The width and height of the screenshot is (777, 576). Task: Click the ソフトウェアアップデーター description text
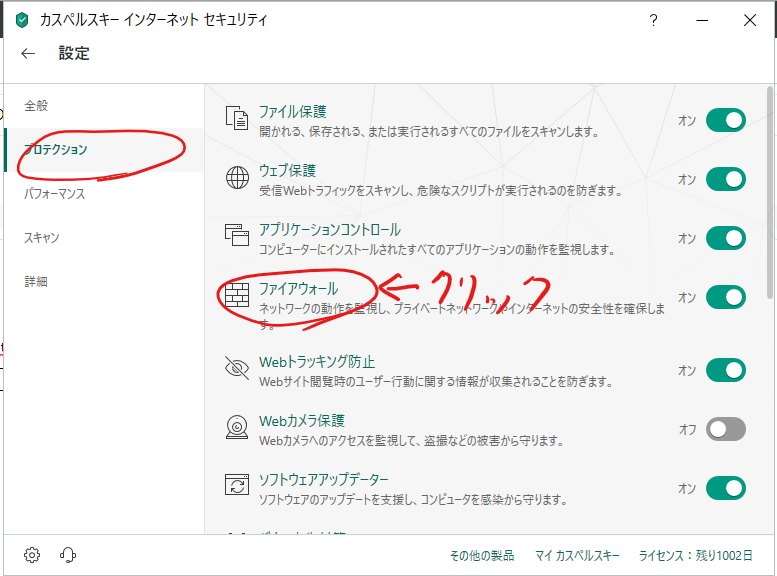coord(413,500)
